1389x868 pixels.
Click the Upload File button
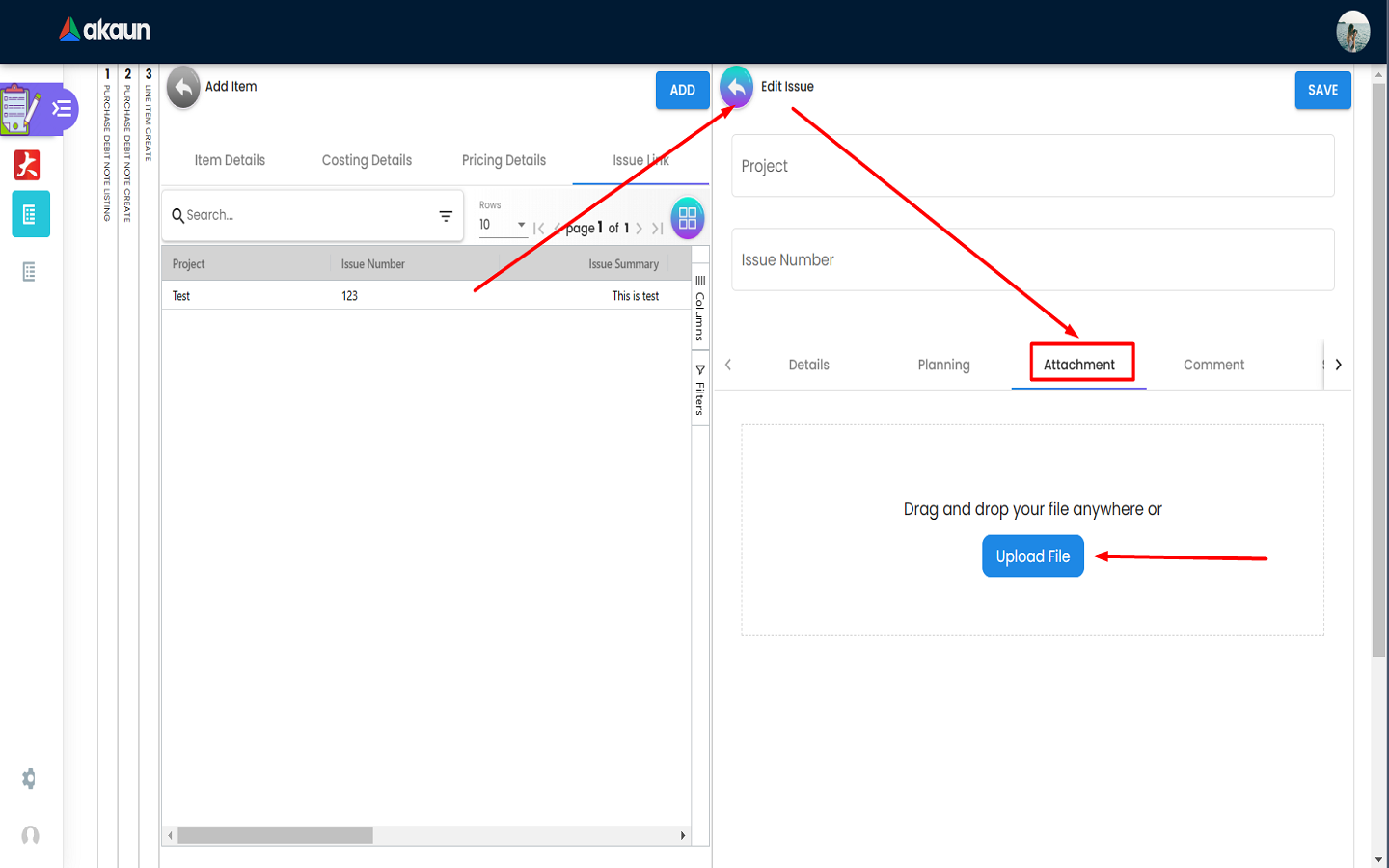coord(1032,556)
